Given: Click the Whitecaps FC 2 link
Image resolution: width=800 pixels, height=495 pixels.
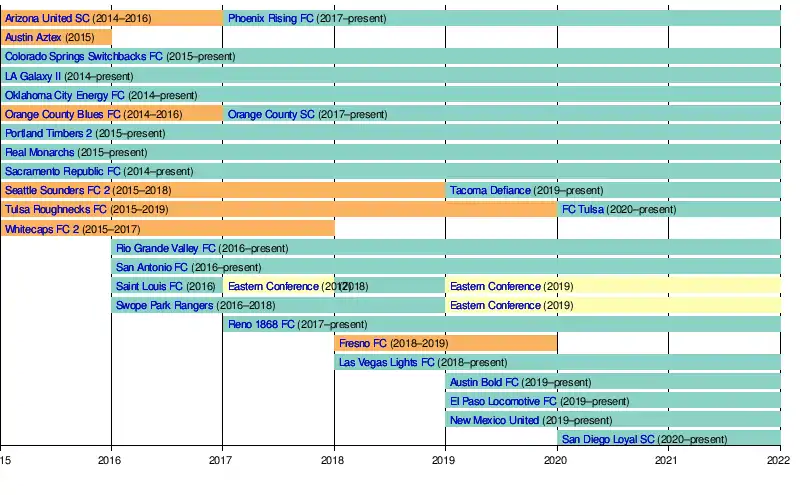Looking at the screenshot, I should coord(42,229).
